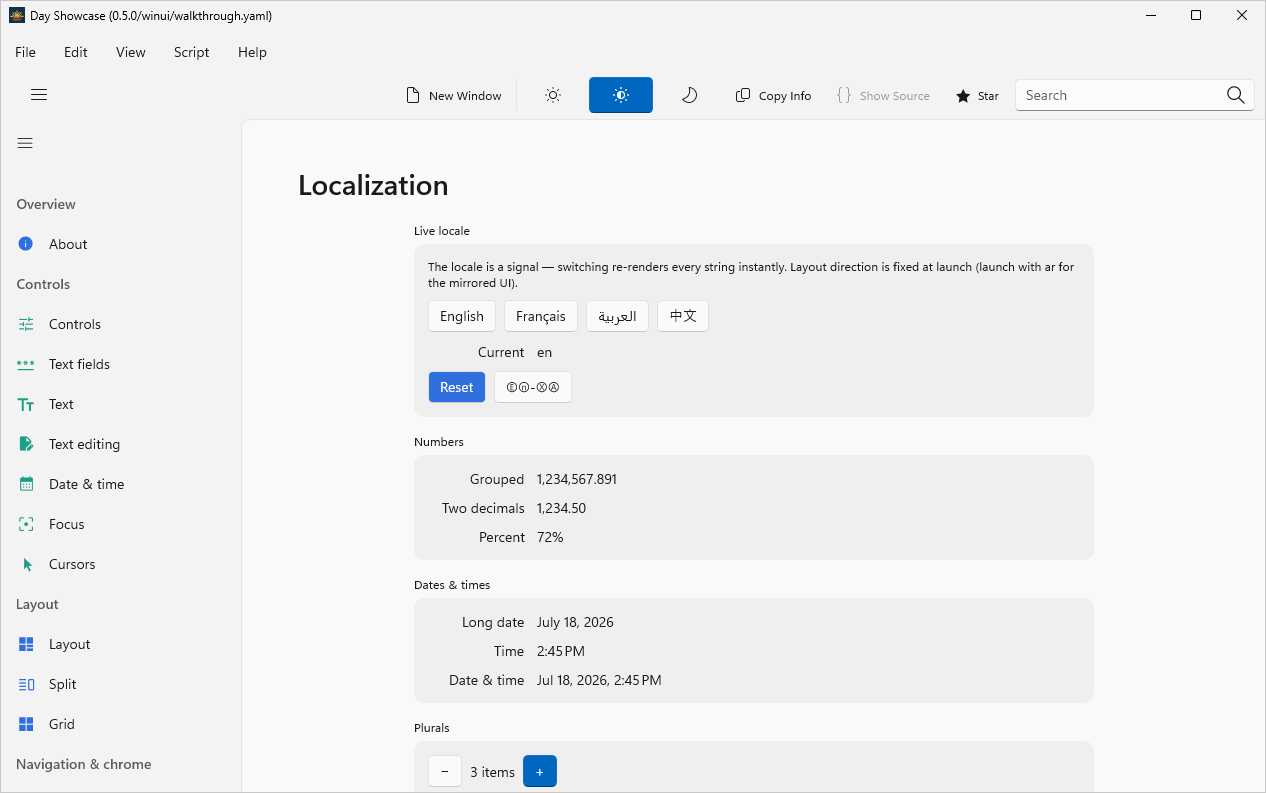This screenshot has height=793, width=1266.
Task: Switch to the dark theme moon icon
Action: click(x=689, y=95)
